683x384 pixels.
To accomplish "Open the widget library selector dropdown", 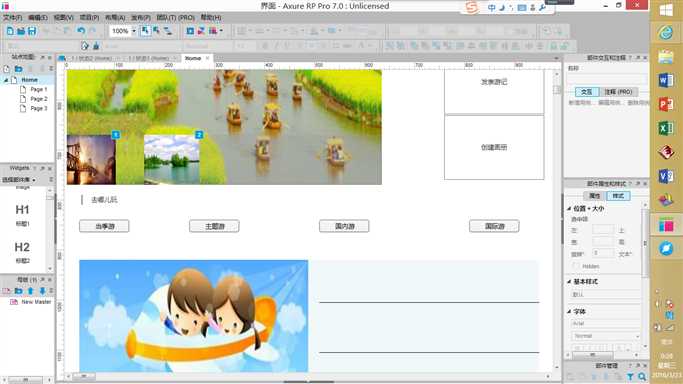I will (20, 180).
